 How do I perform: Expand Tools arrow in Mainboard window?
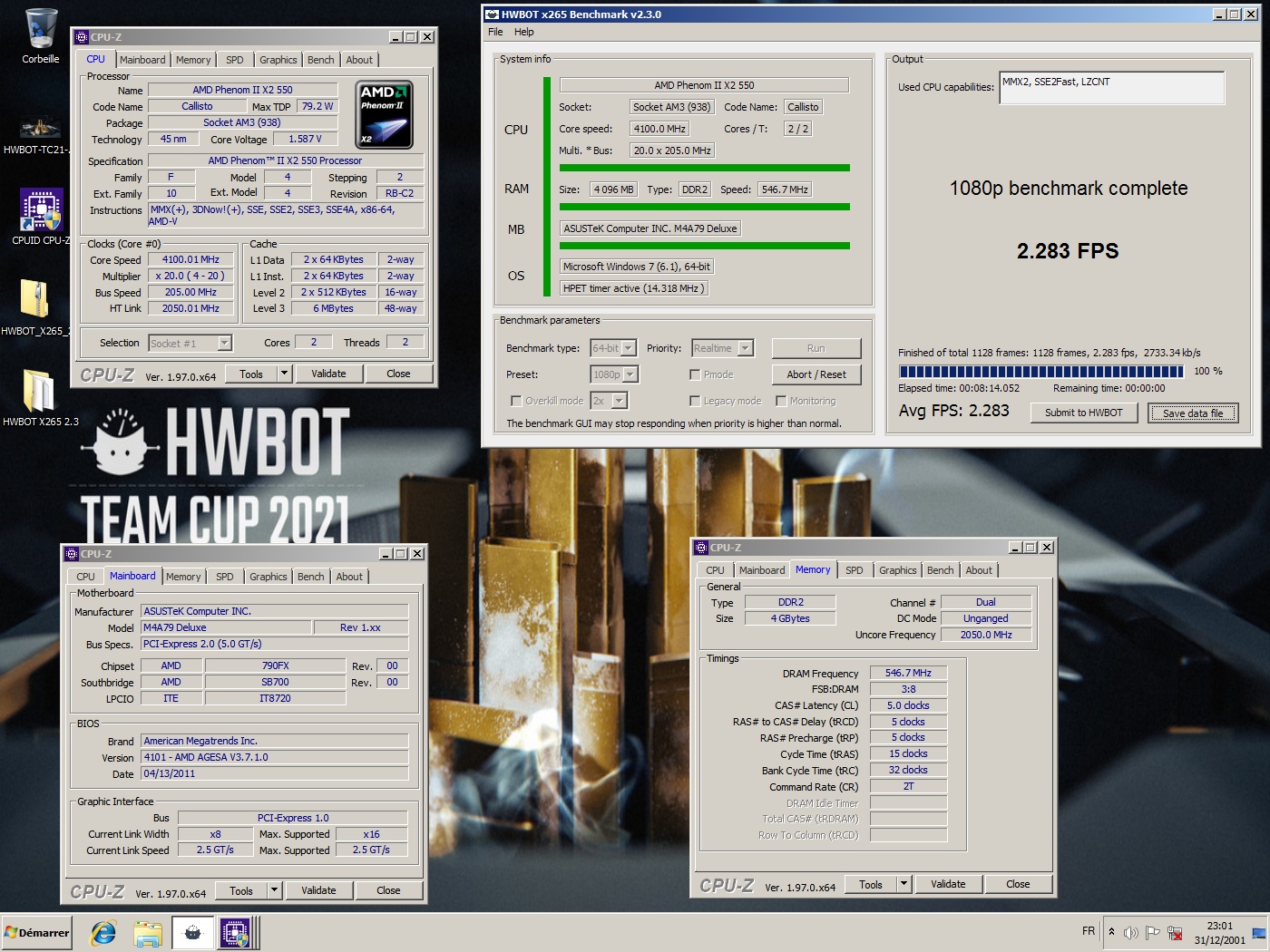(274, 890)
